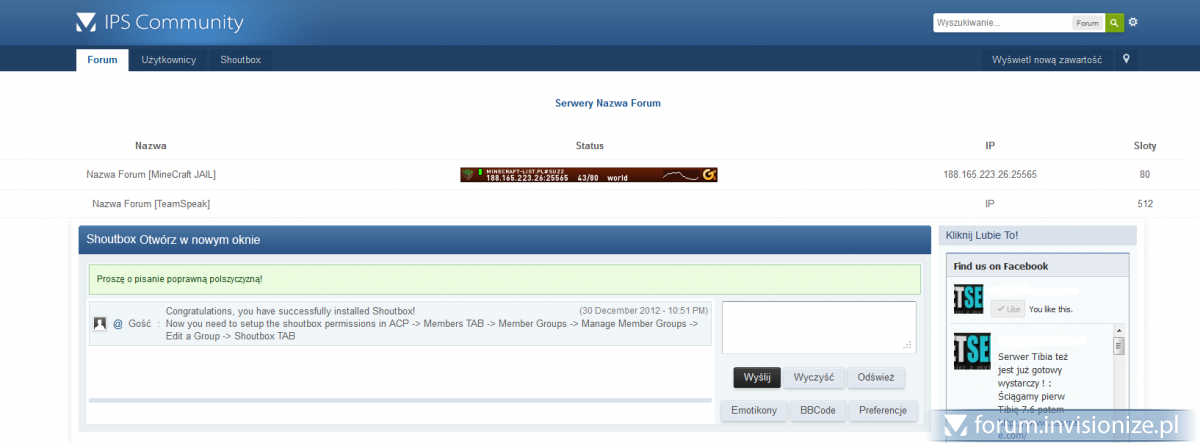This screenshot has height=443, width=1200.
Task: Click the Status column header
Action: click(590, 146)
